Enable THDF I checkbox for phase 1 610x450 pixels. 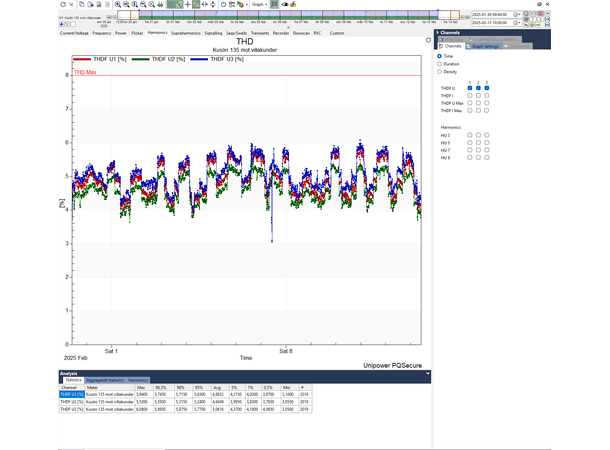470,95
